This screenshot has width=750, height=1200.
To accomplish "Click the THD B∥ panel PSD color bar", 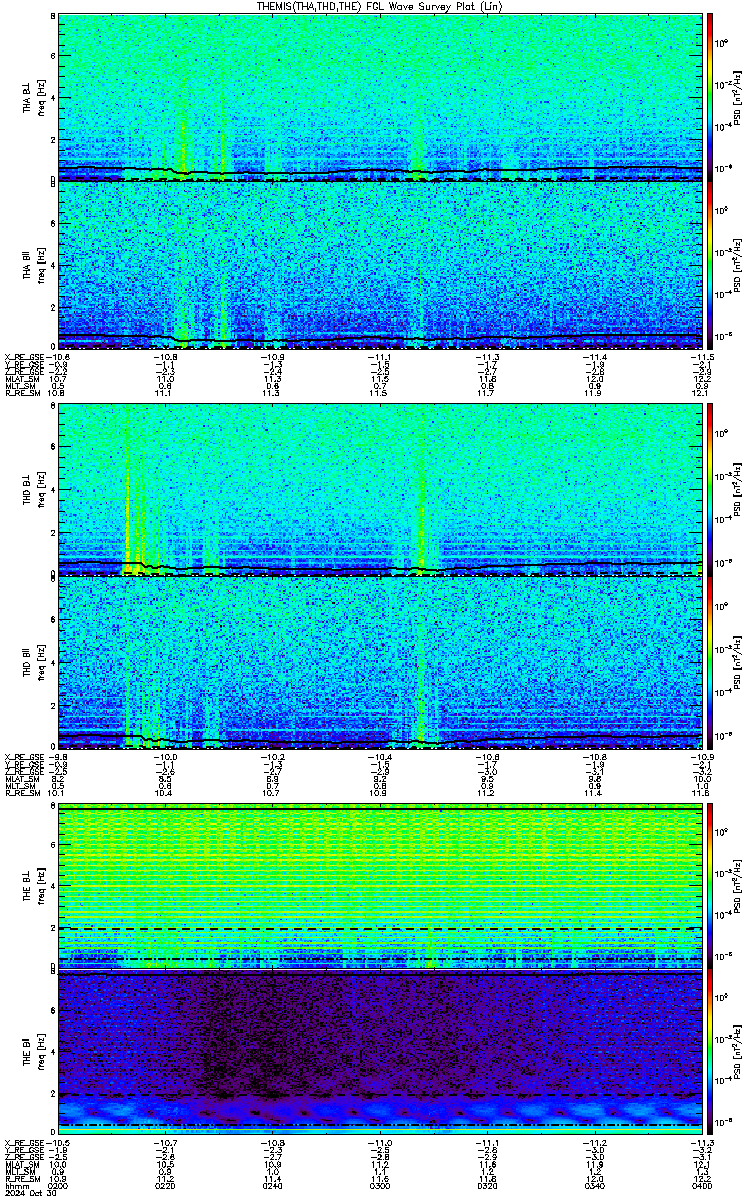I will click(x=709, y=662).
